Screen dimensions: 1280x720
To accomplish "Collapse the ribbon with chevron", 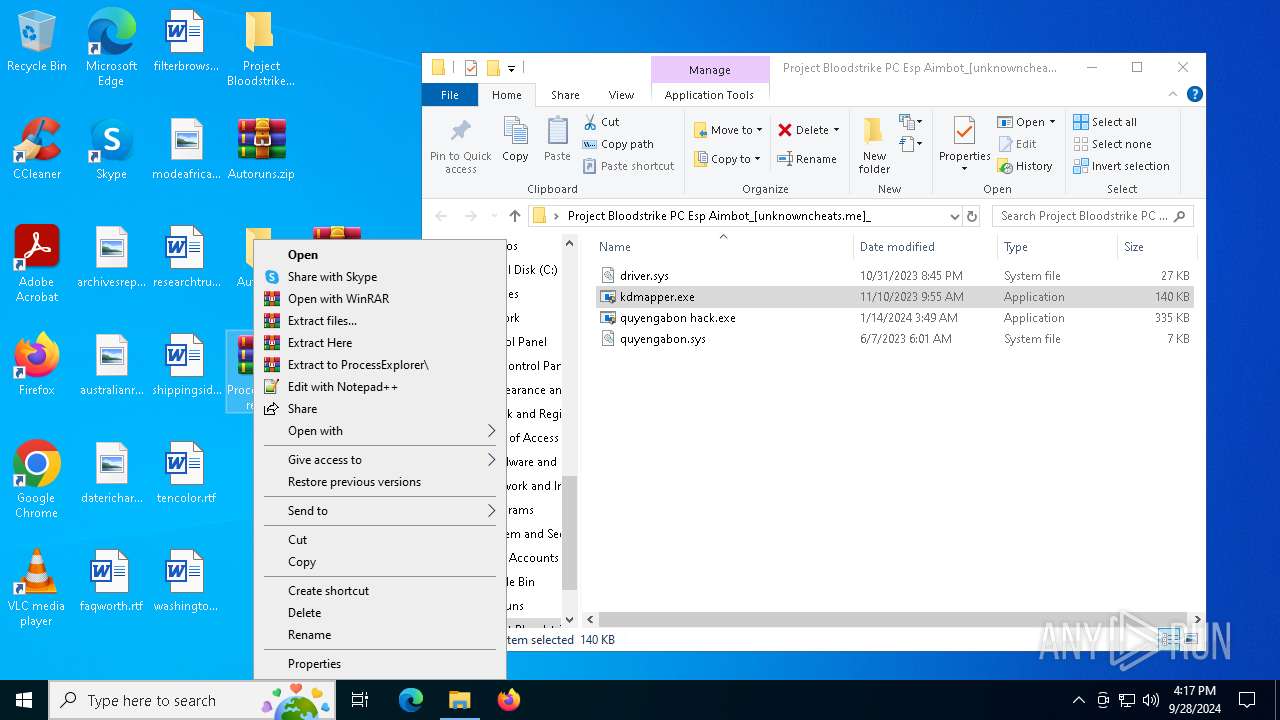I will (1173, 95).
